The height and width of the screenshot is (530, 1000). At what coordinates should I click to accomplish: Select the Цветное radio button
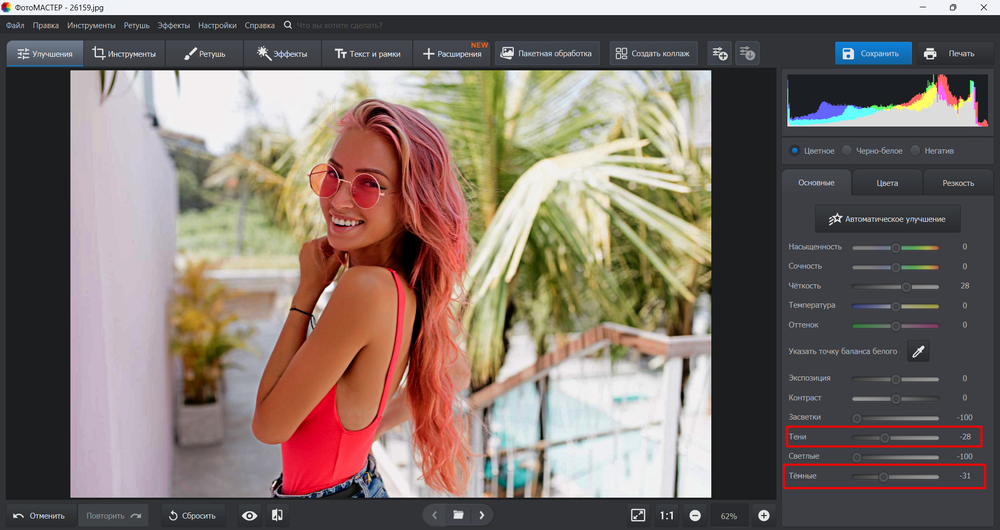click(x=794, y=151)
